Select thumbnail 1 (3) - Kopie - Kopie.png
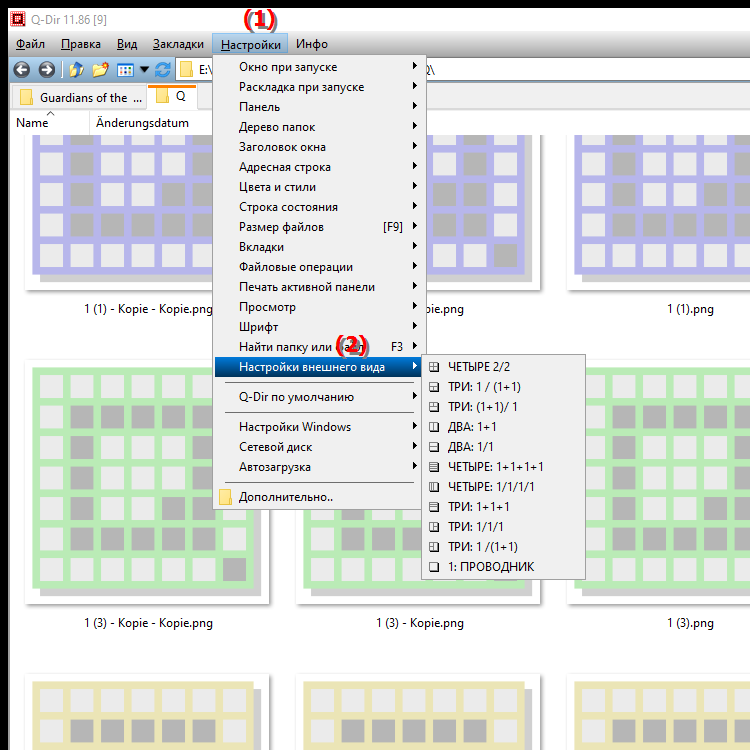 pos(147,495)
